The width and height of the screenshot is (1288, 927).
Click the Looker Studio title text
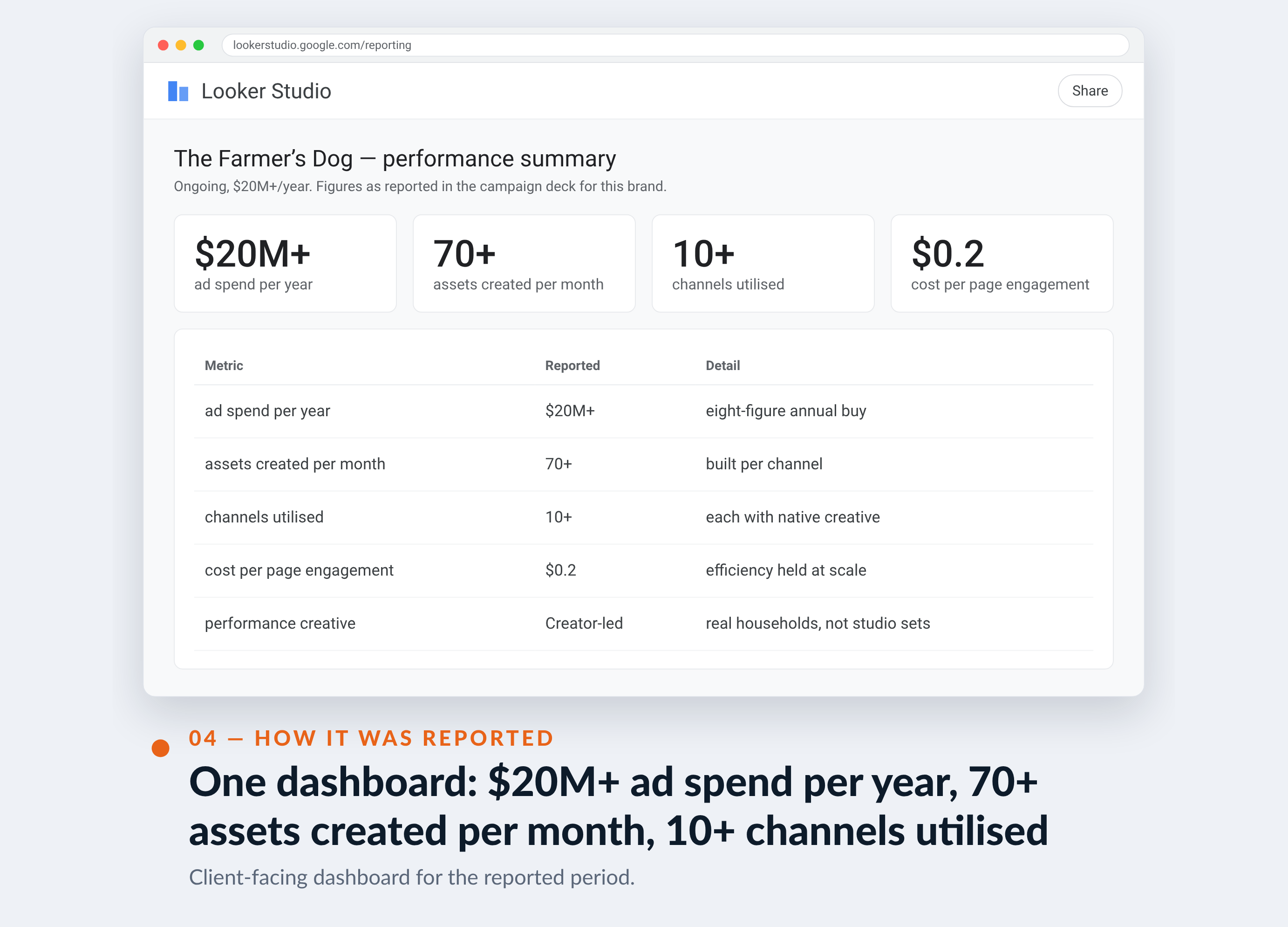tap(266, 91)
